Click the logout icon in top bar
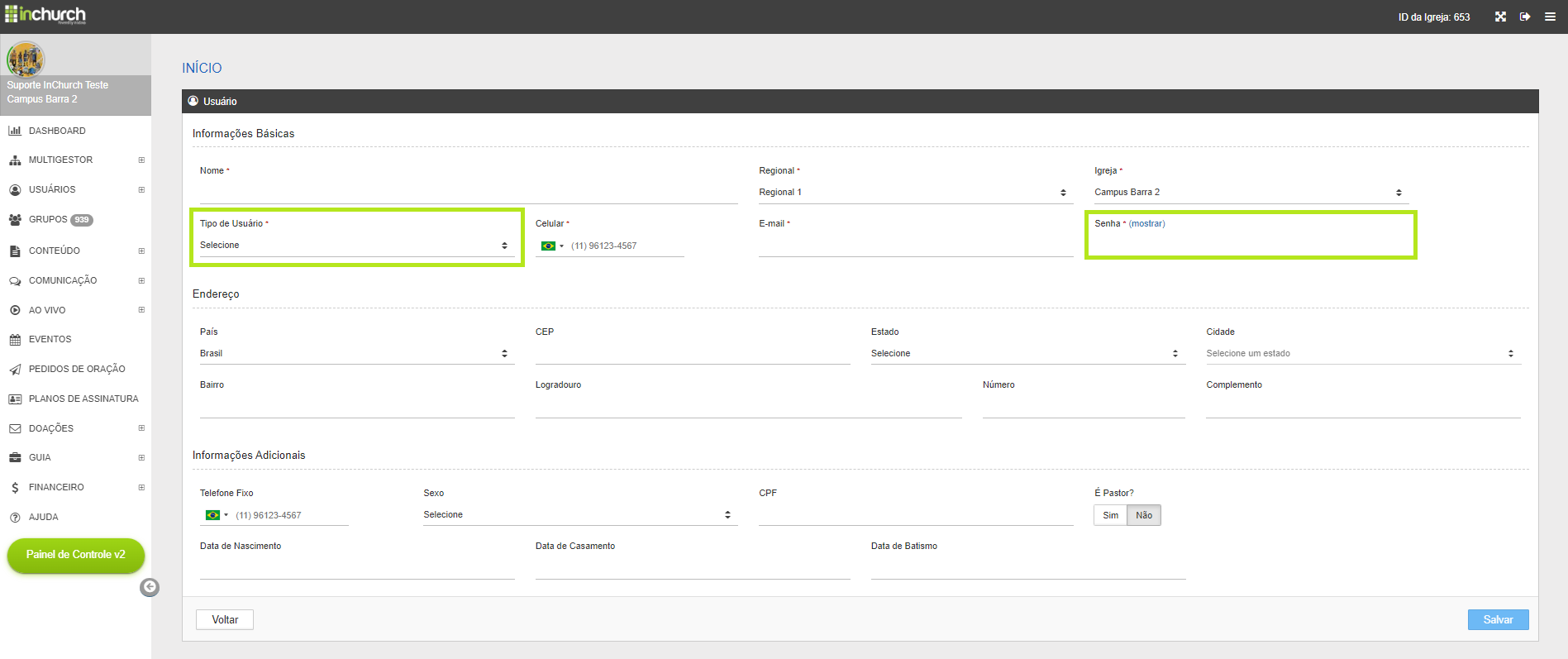This screenshot has height=659, width=1568. click(x=1525, y=17)
